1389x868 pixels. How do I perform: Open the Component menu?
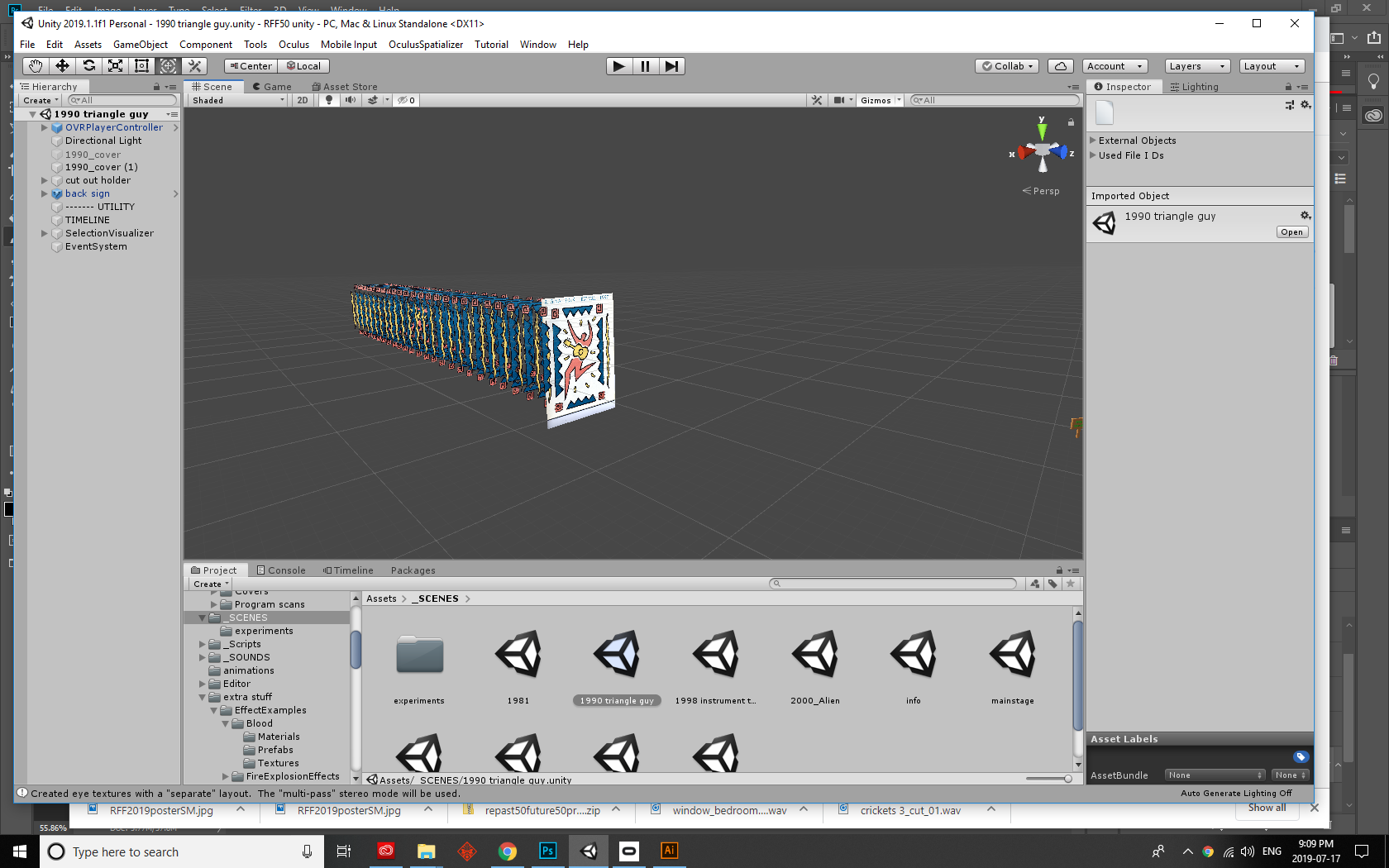click(206, 45)
